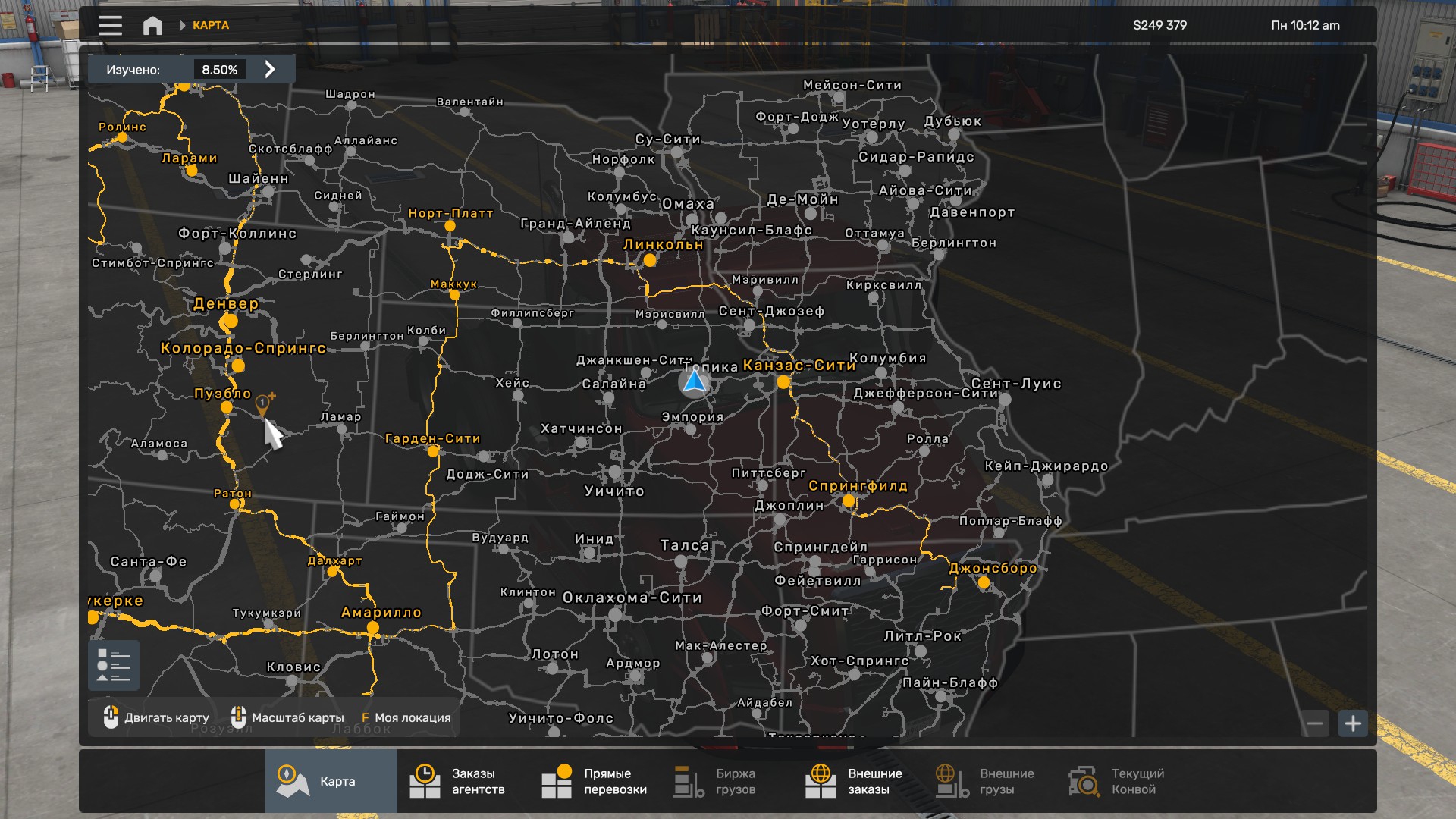
Task: Go to the home screen icon
Action: (x=152, y=25)
